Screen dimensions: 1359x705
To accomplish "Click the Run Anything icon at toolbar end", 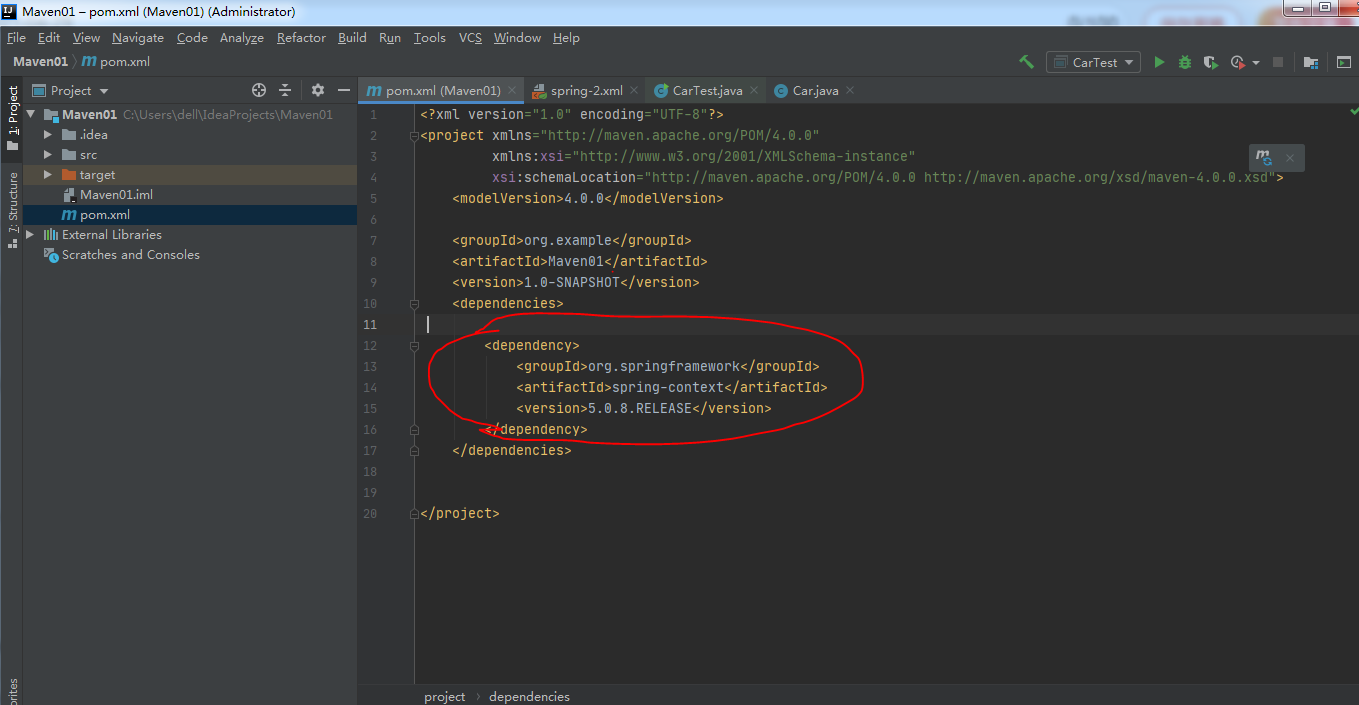I will (x=1343, y=62).
